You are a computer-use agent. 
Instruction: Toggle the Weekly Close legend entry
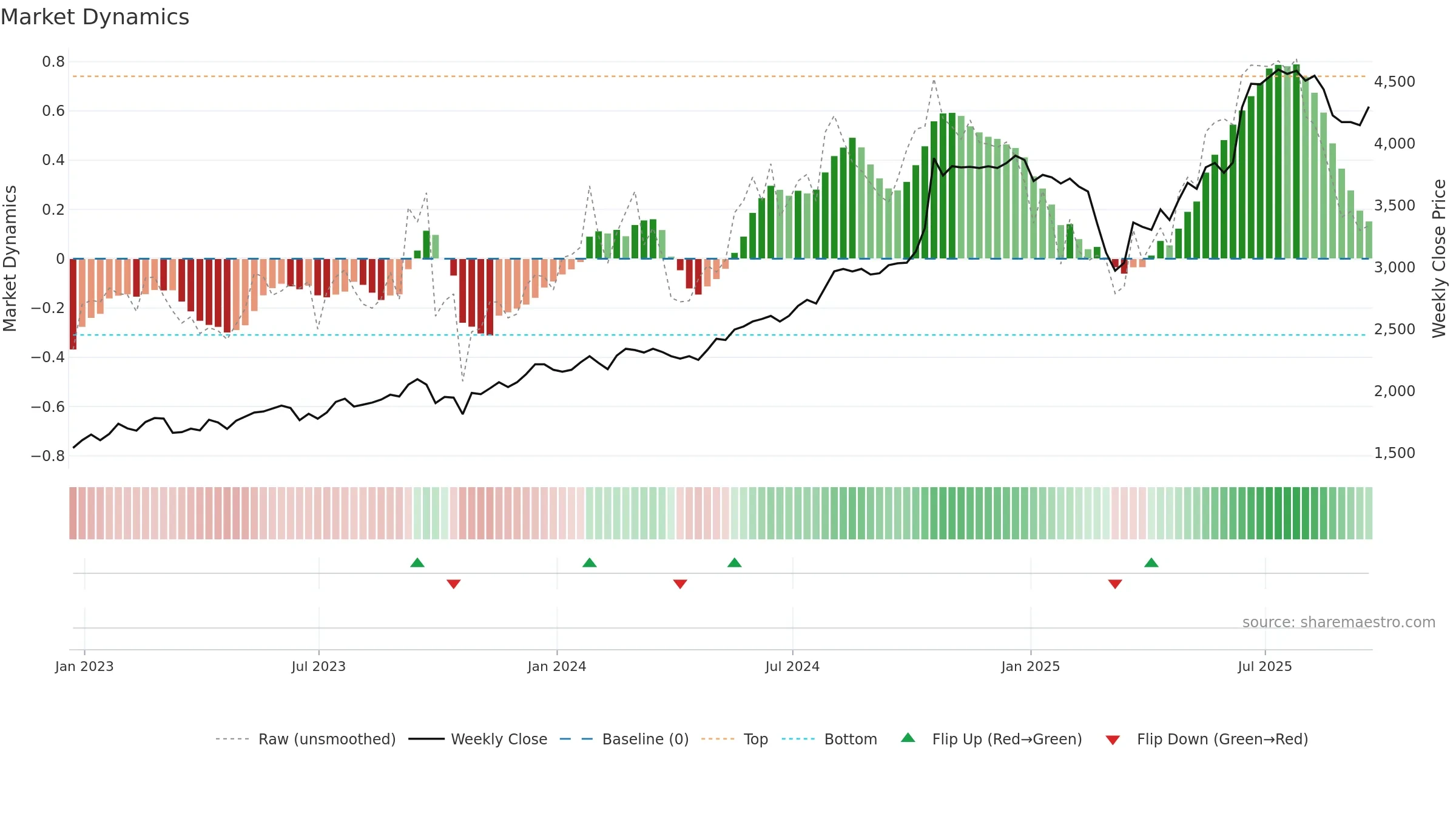click(x=477, y=739)
